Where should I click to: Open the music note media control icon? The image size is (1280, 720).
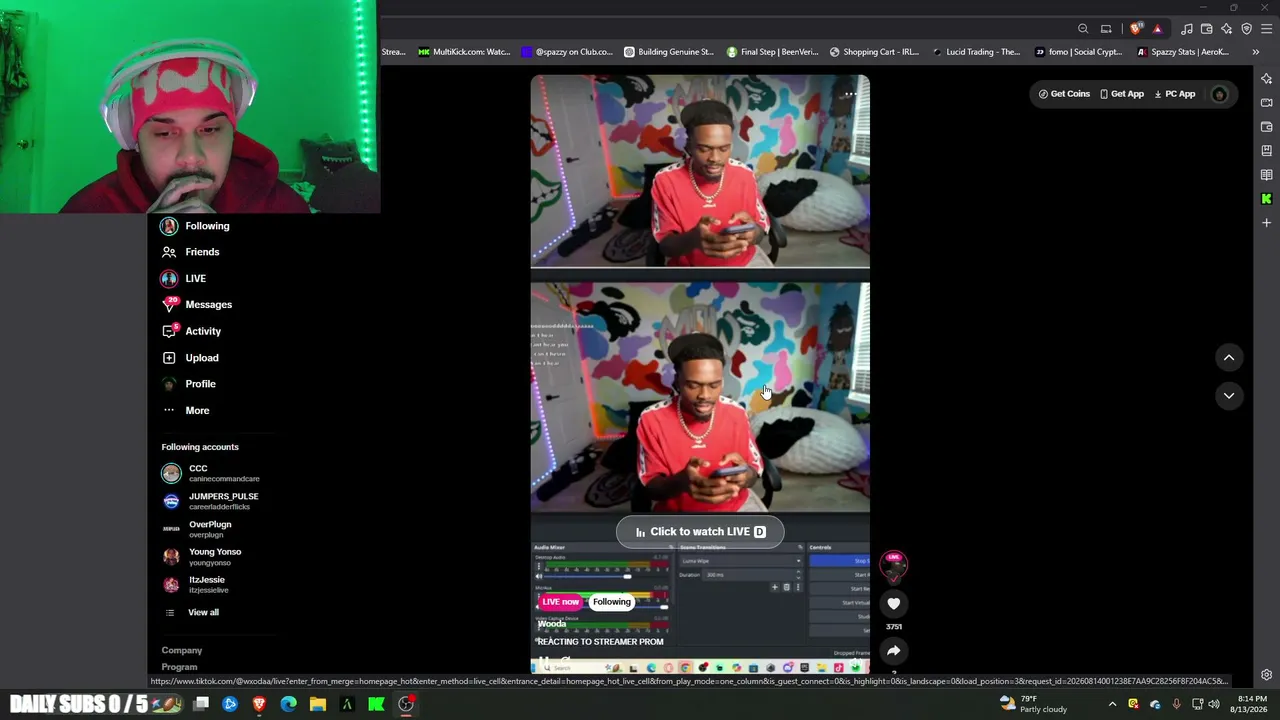(1187, 29)
